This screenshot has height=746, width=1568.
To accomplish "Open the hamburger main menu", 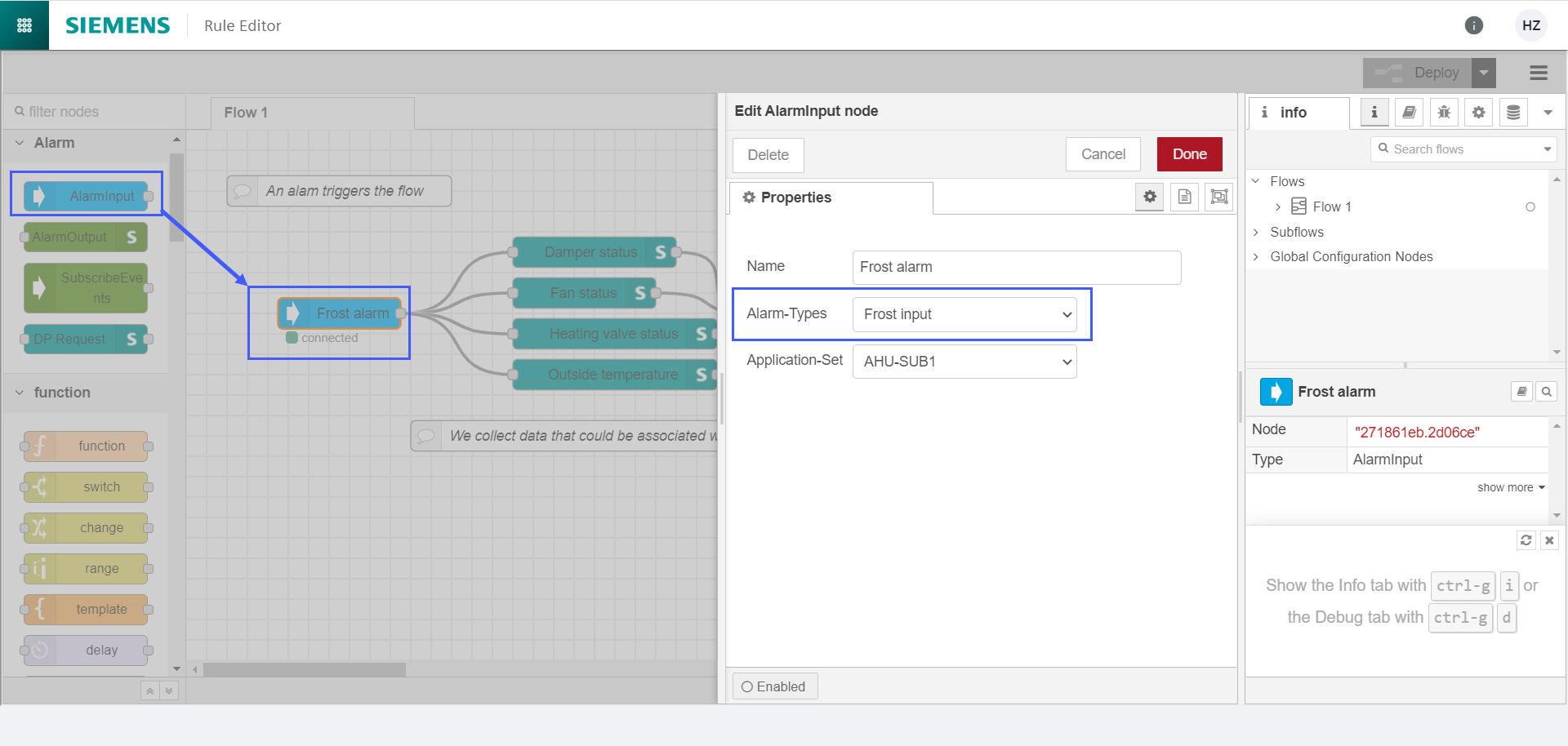I will coord(1539,73).
